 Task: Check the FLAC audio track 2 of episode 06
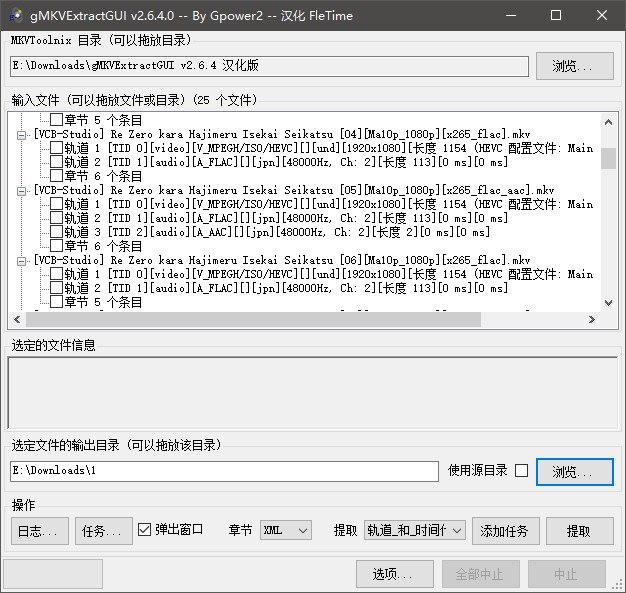click(x=56, y=288)
